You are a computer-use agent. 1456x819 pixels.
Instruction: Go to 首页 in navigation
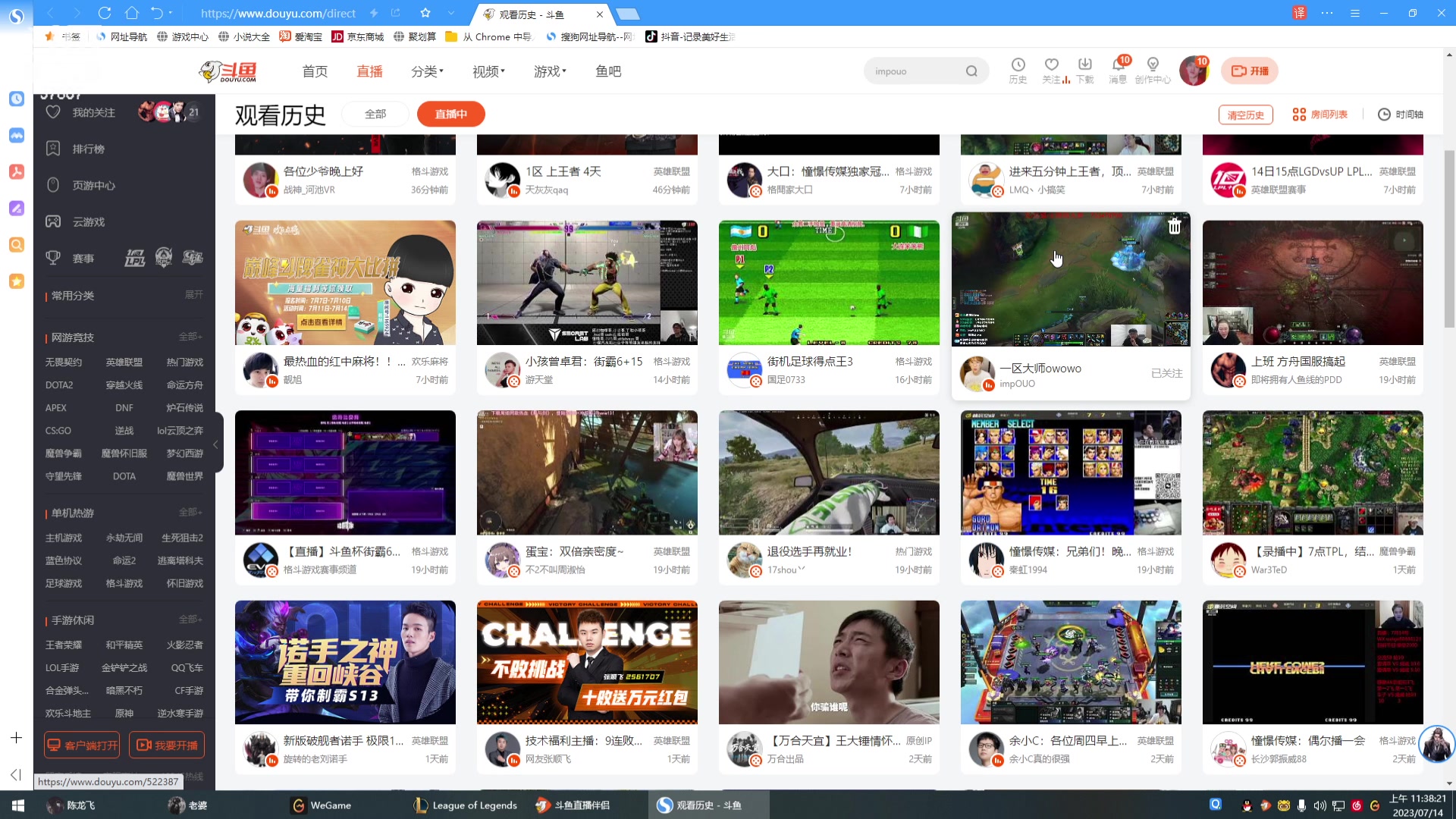coord(315,71)
